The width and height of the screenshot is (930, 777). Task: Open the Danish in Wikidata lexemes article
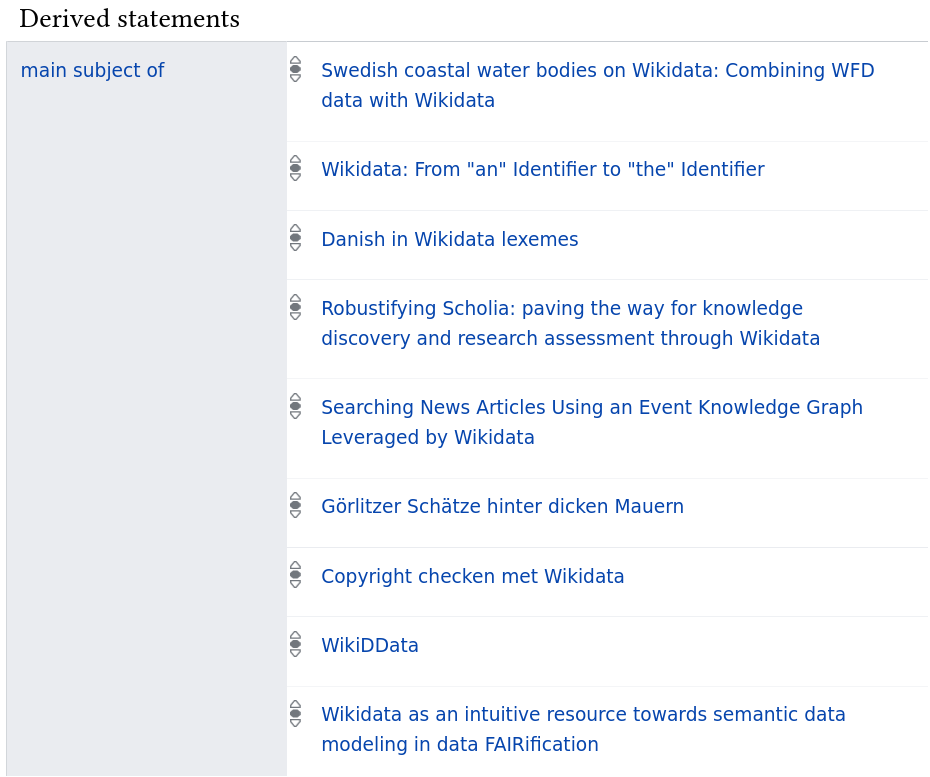pos(449,239)
